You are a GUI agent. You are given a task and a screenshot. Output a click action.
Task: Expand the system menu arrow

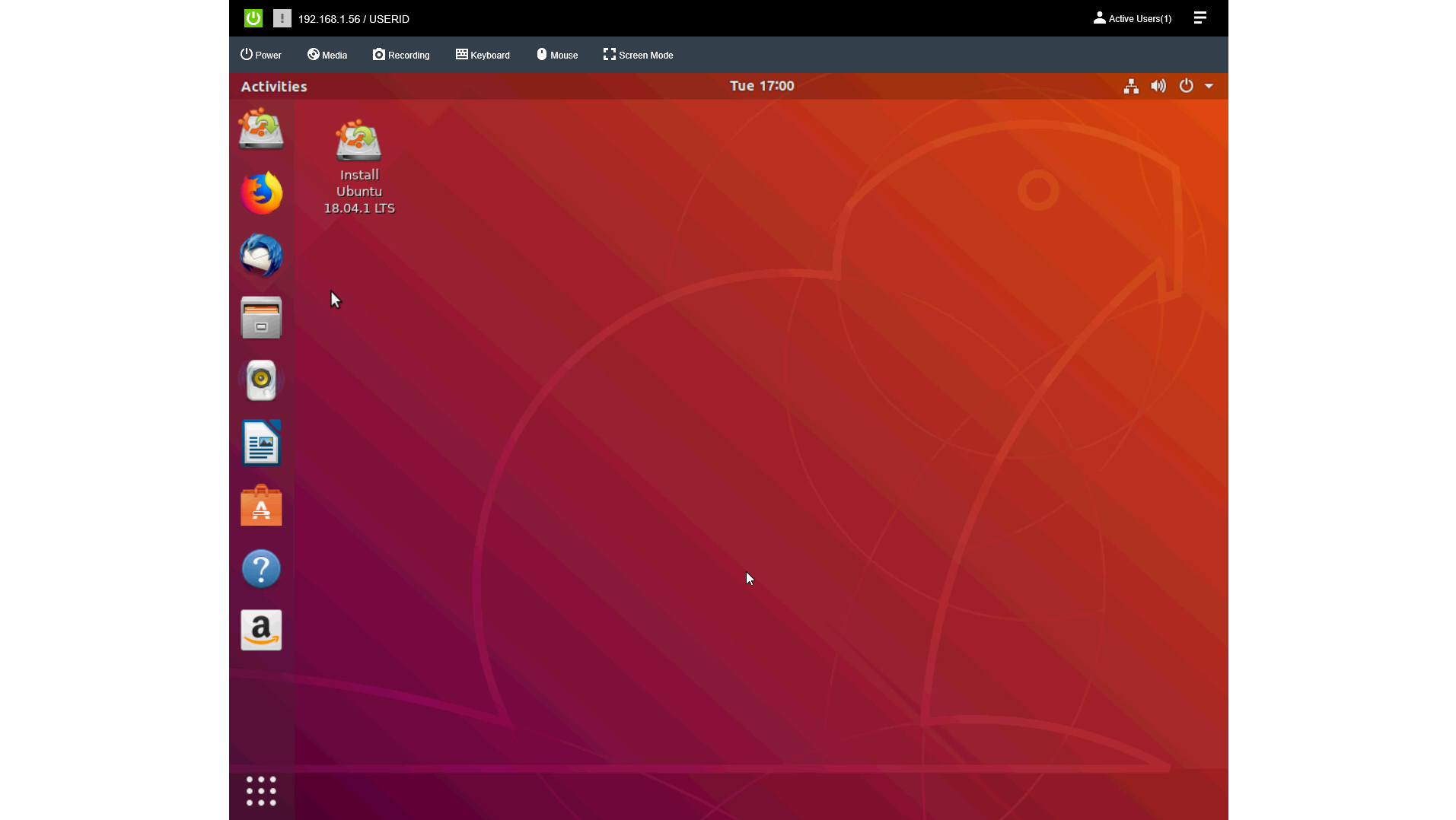click(x=1209, y=86)
